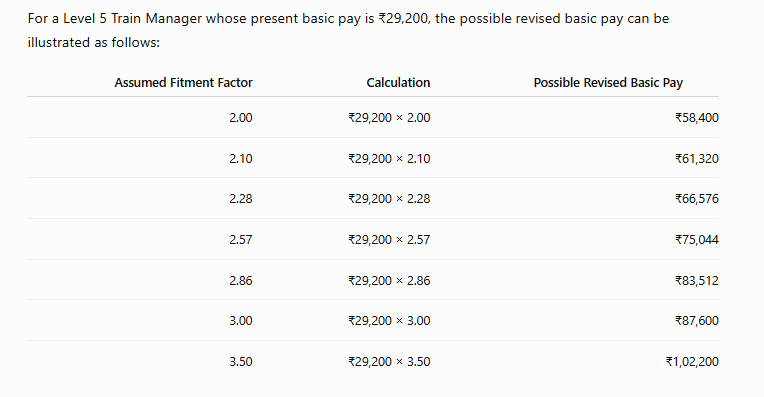Select the 2.57 fitment factor cell
Viewport: 764px width, 397px height.
(x=241, y=240)
